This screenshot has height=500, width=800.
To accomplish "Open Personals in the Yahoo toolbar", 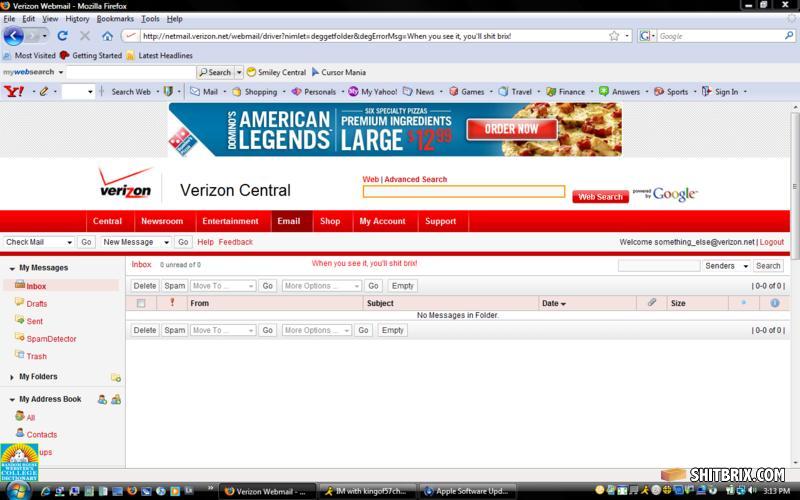I will tap(314, 92).
